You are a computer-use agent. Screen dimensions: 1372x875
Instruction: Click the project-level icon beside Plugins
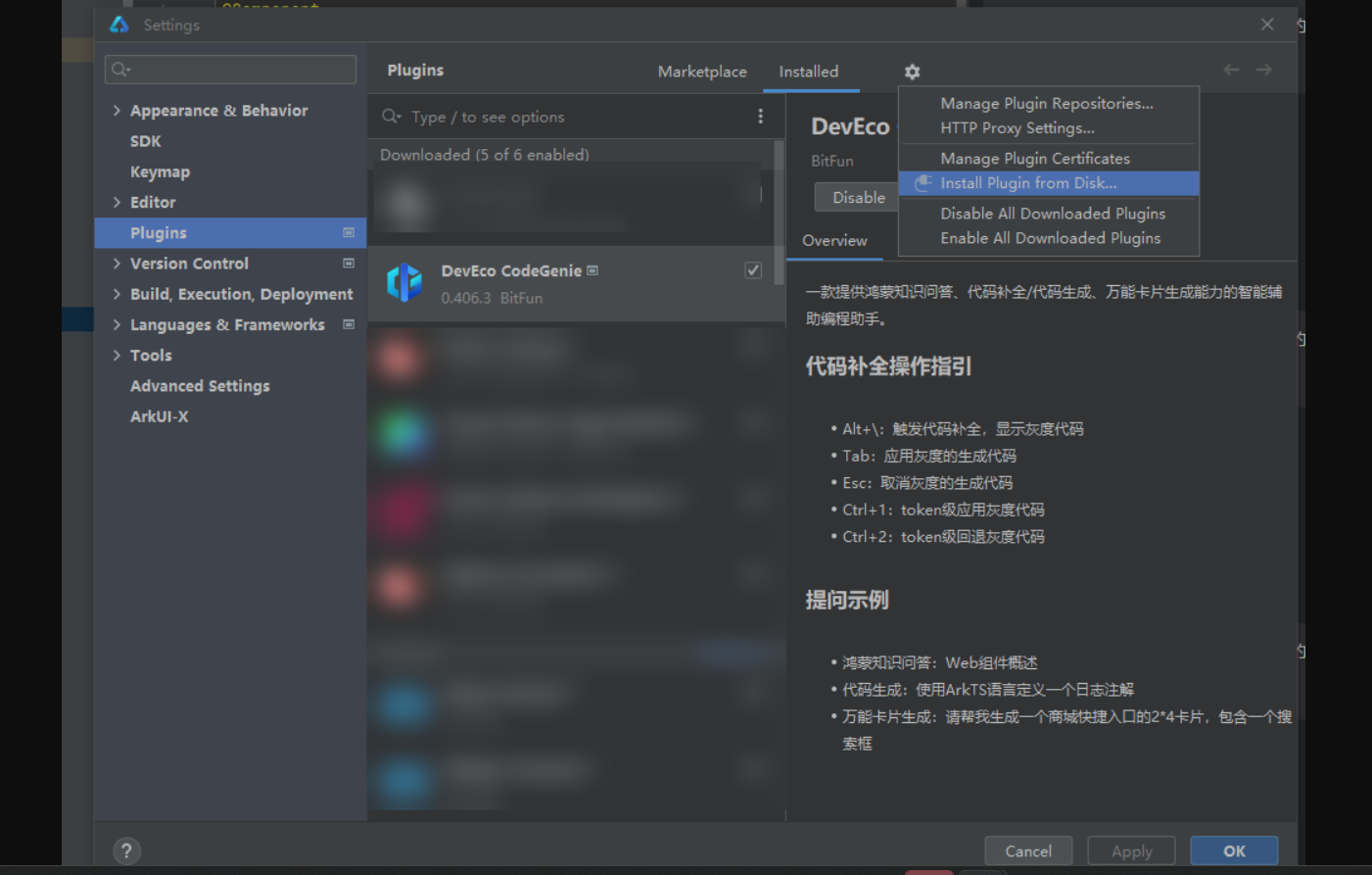coord(349,232)
